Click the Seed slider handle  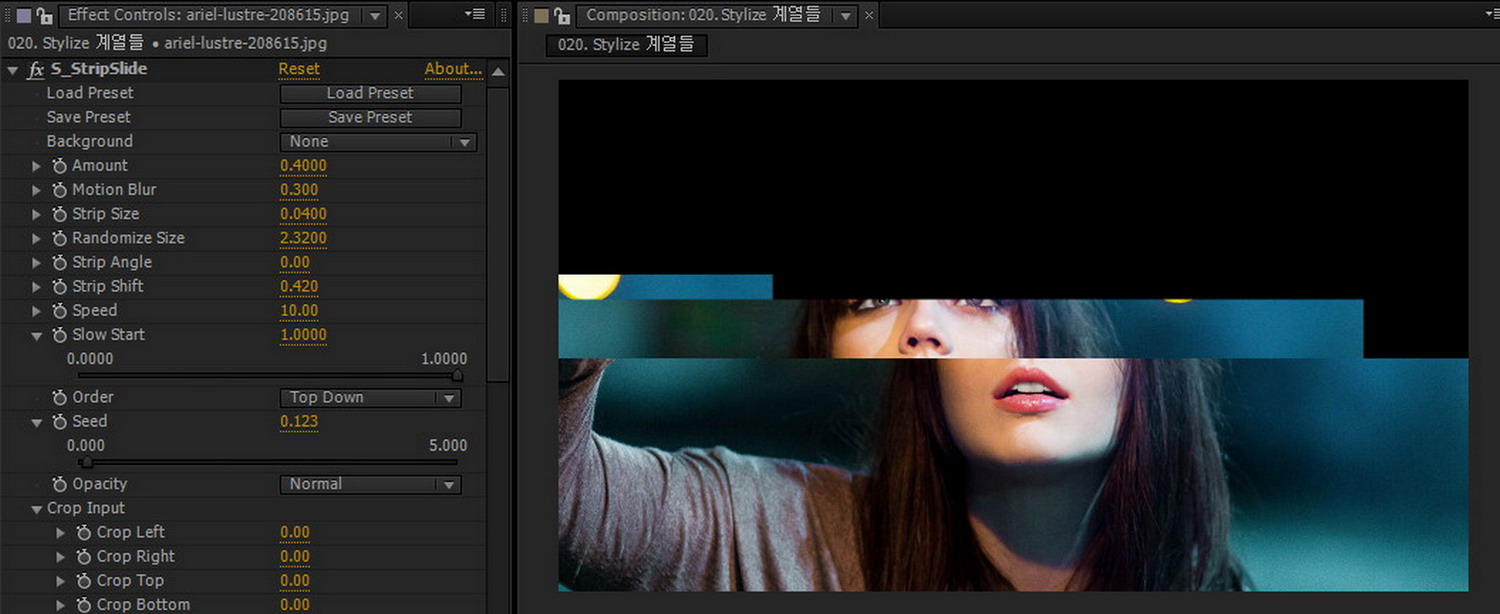coord(87,462)
